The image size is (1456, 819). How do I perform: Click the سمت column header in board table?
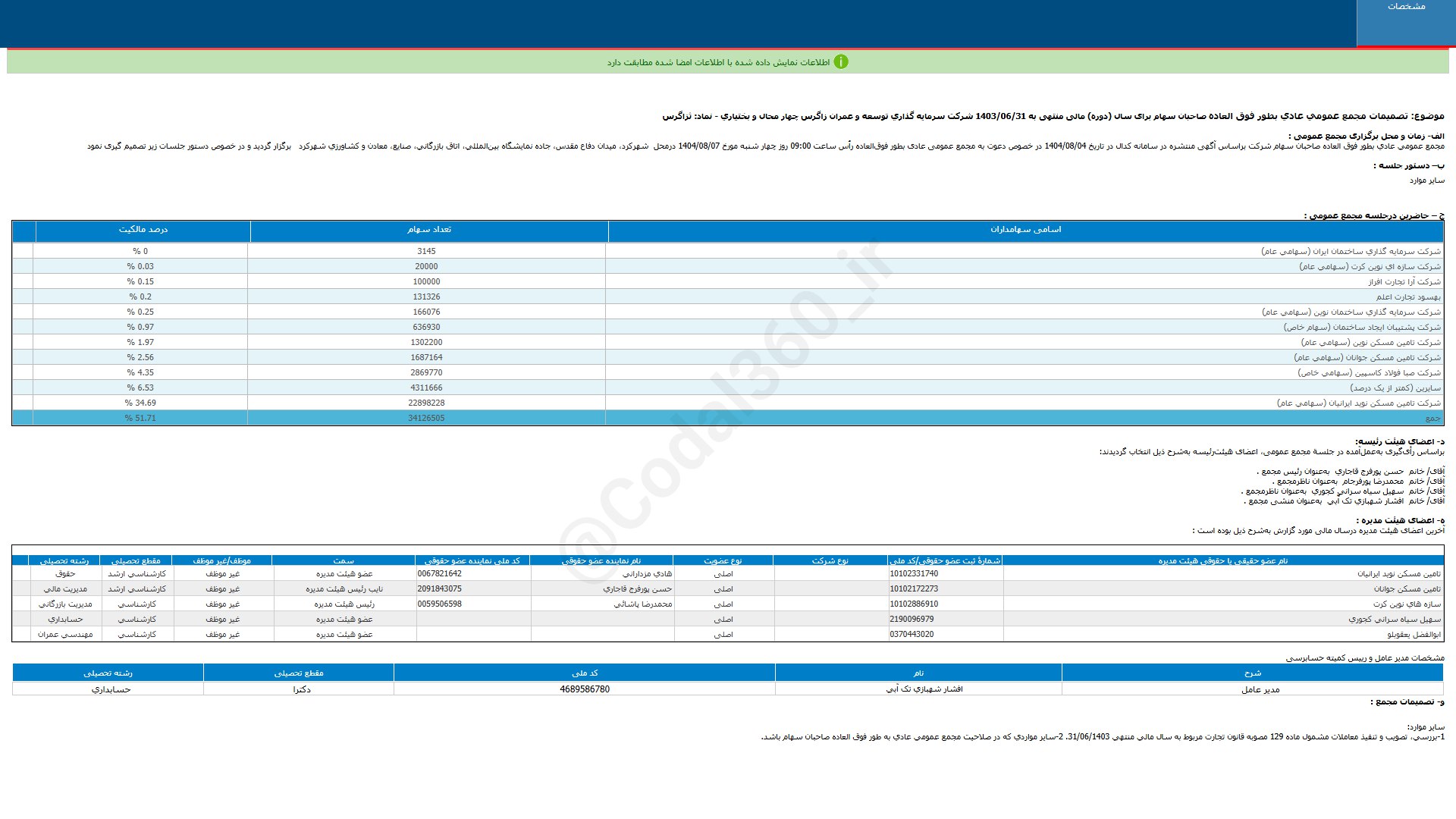(x=344, y=561)
